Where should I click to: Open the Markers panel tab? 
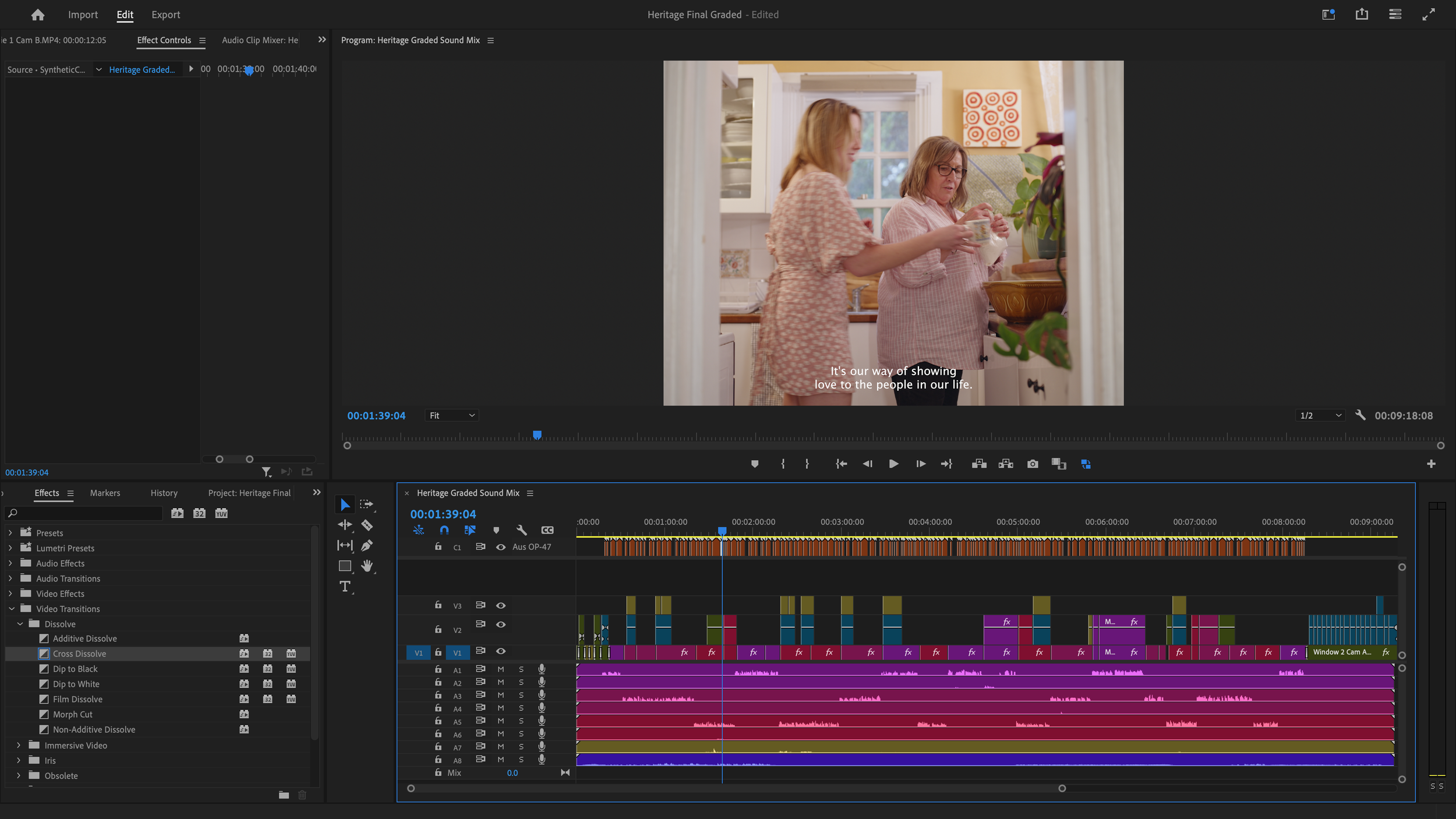(105, 493)
